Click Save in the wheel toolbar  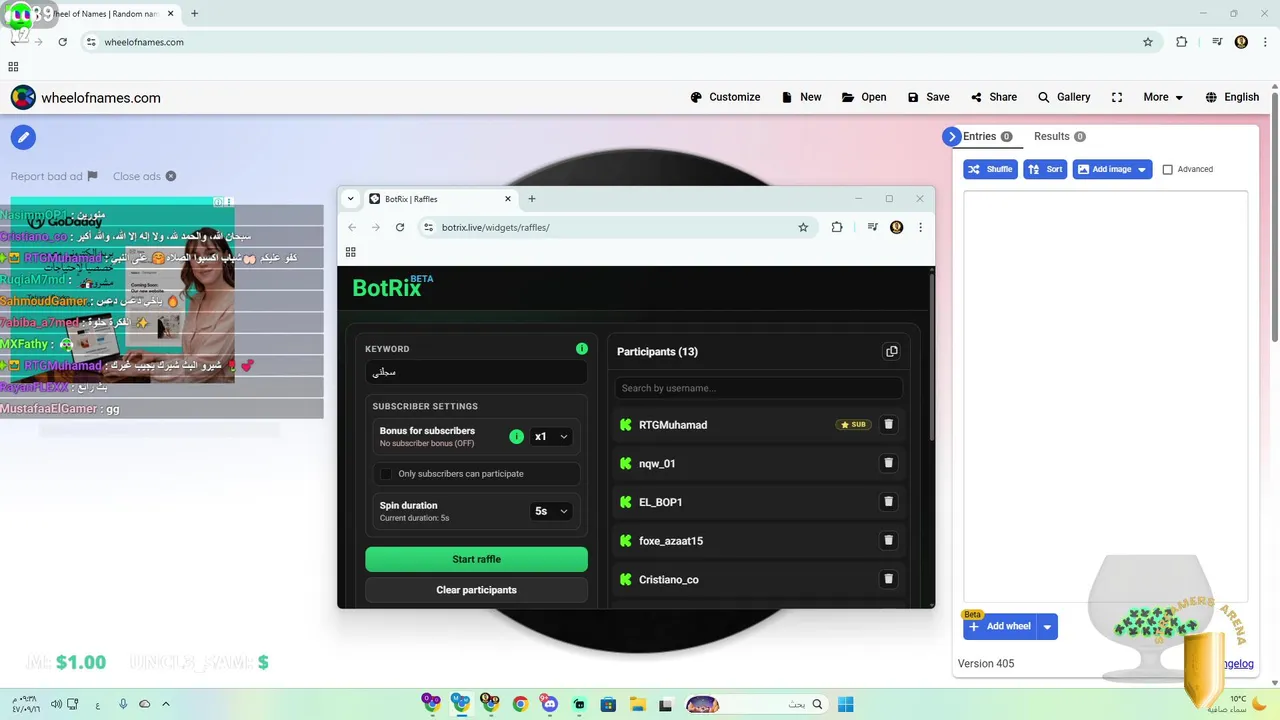click(928, 97)
